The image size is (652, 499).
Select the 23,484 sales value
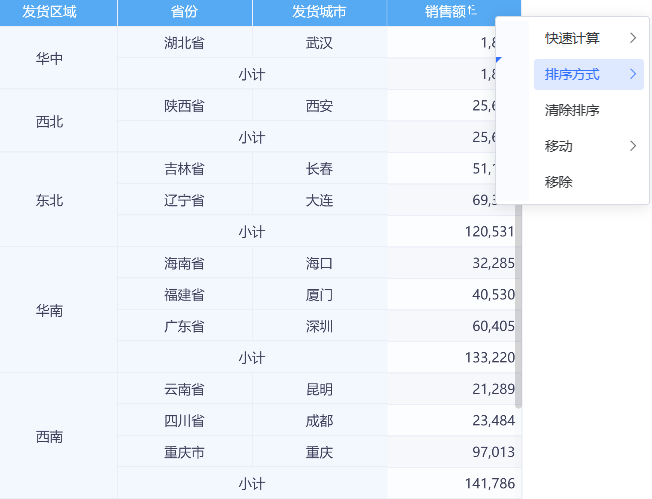[493, 420]
